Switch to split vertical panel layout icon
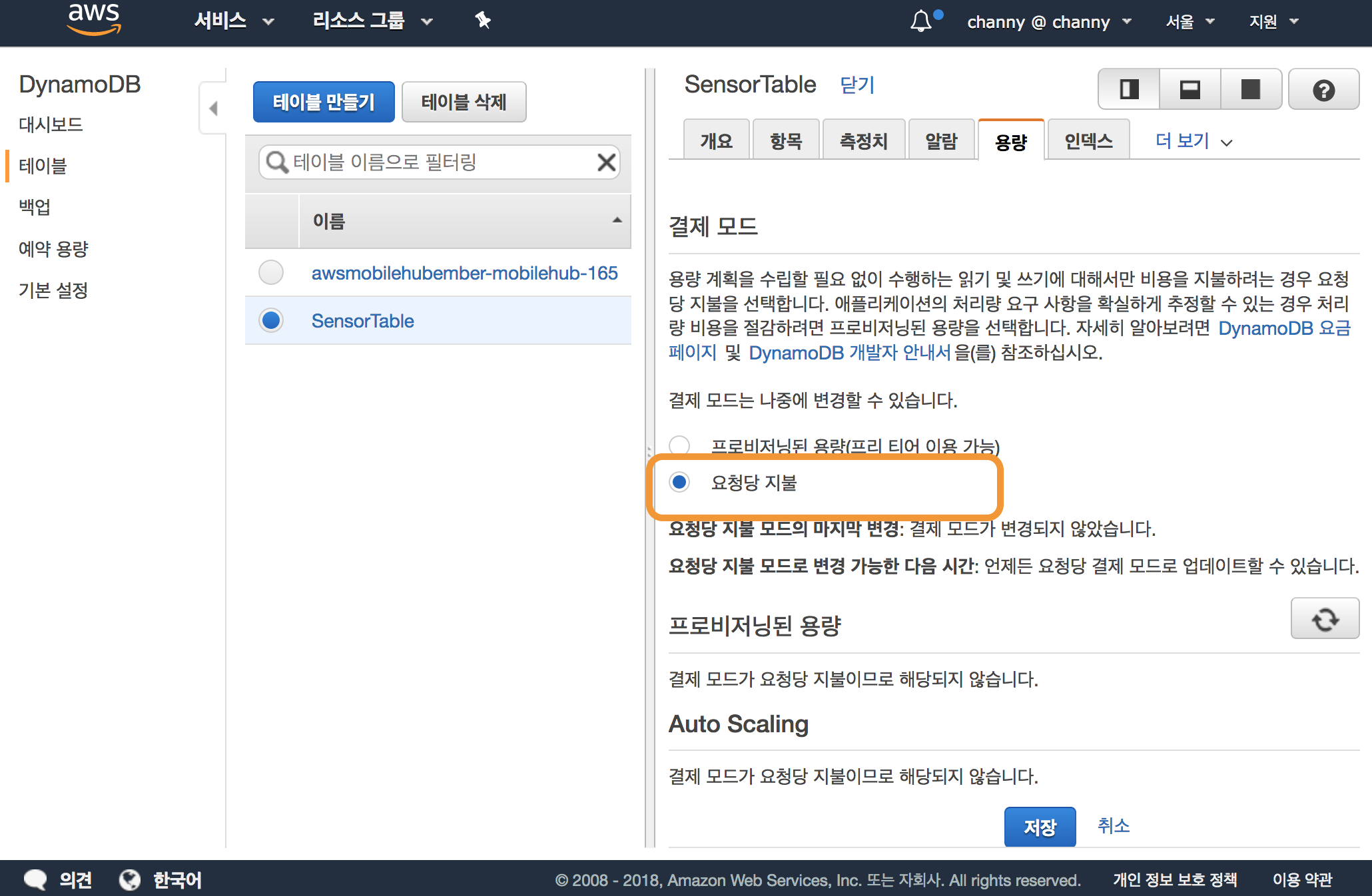Viewport: 1372px width, 896px height. click(1129, 89)
